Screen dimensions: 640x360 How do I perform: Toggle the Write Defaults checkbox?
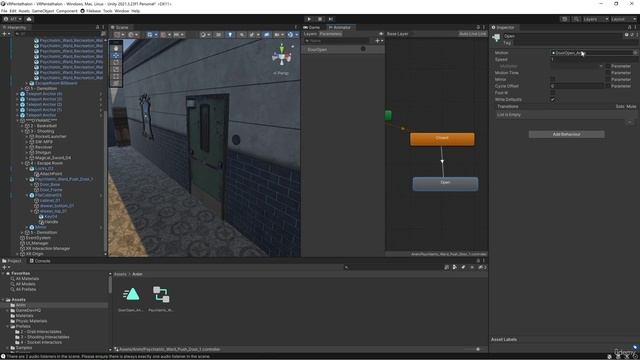pyautogui.click(x=553, y=100)
